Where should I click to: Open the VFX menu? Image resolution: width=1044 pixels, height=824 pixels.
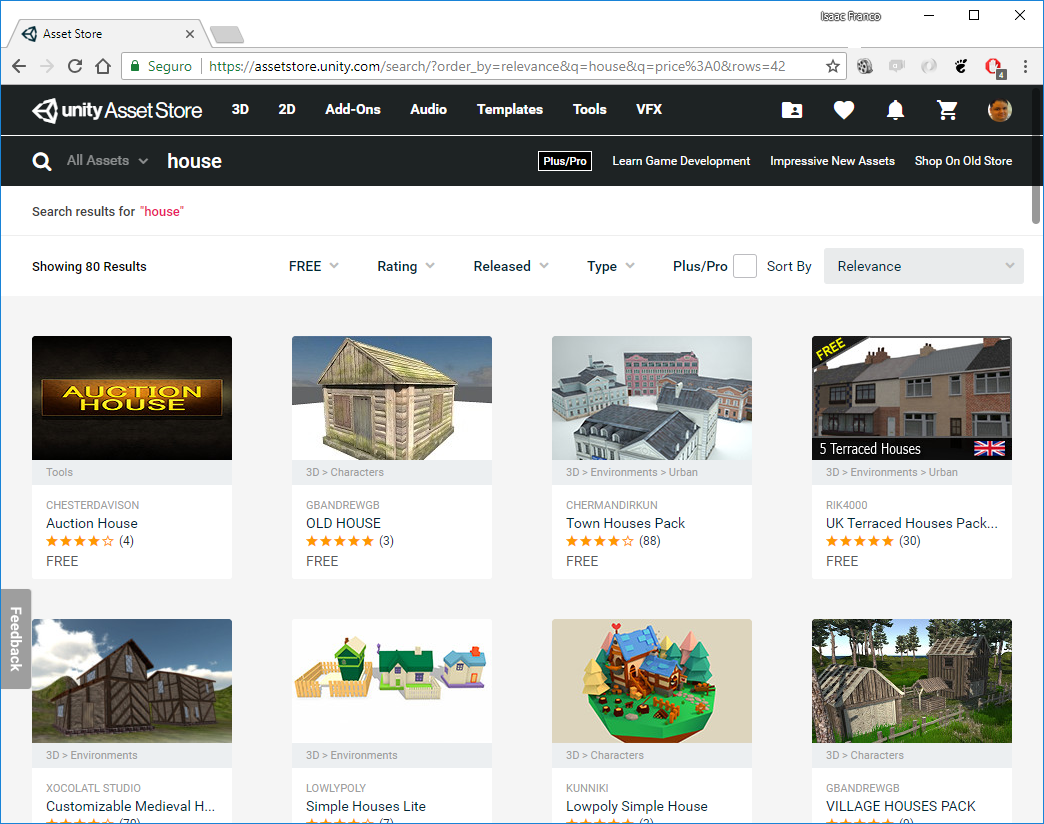click(x=649, y=109)
